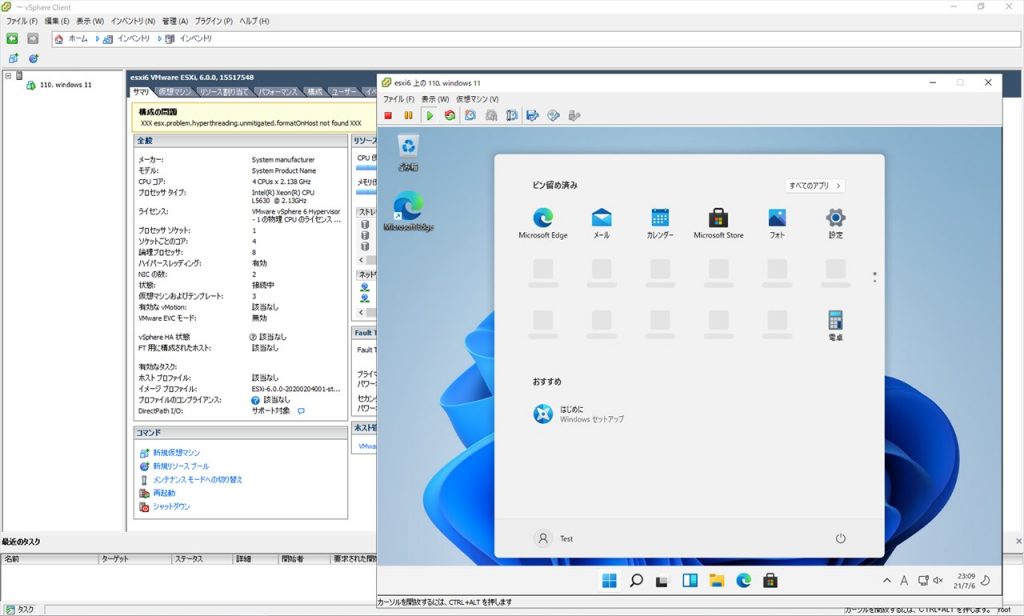
Task: Open the Microsoft Edge desktop shortcut
Action: click(408, 211)
